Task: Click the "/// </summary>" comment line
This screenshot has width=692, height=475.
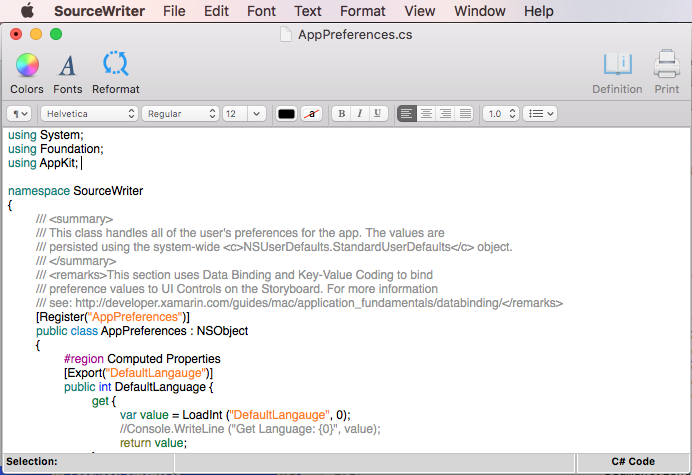Action: [x=76, y=261]
